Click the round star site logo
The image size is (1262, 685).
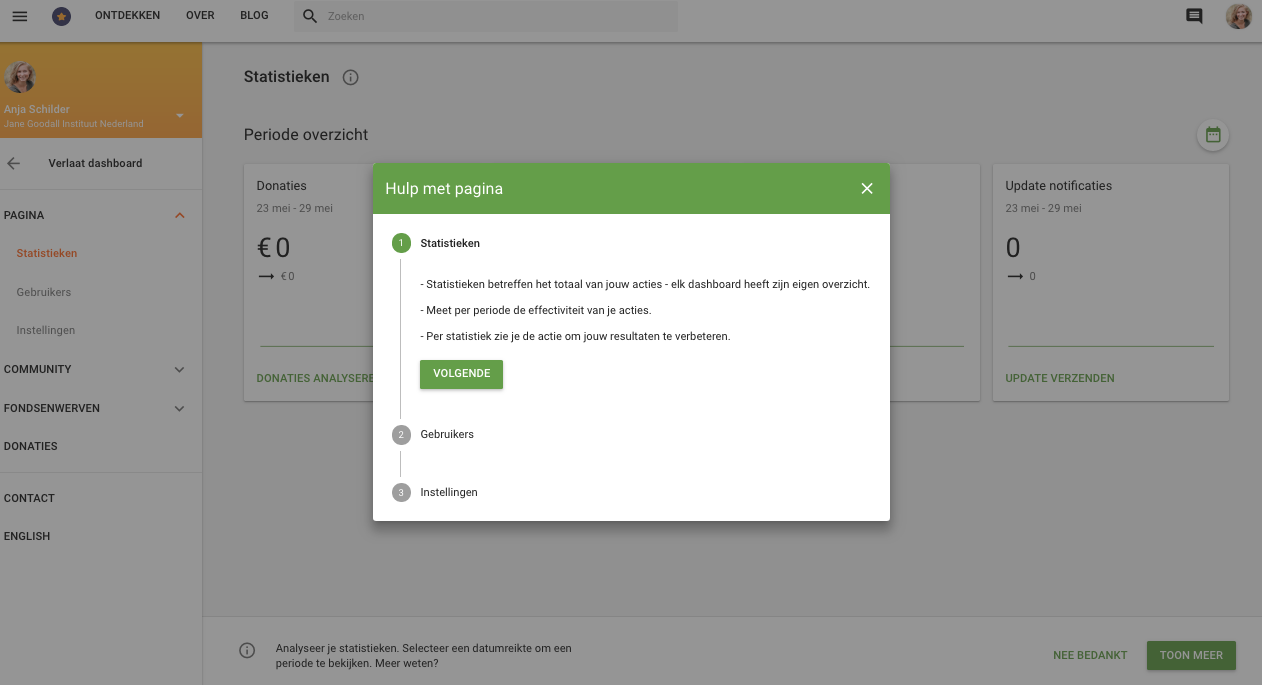click(x=61, y=16)
